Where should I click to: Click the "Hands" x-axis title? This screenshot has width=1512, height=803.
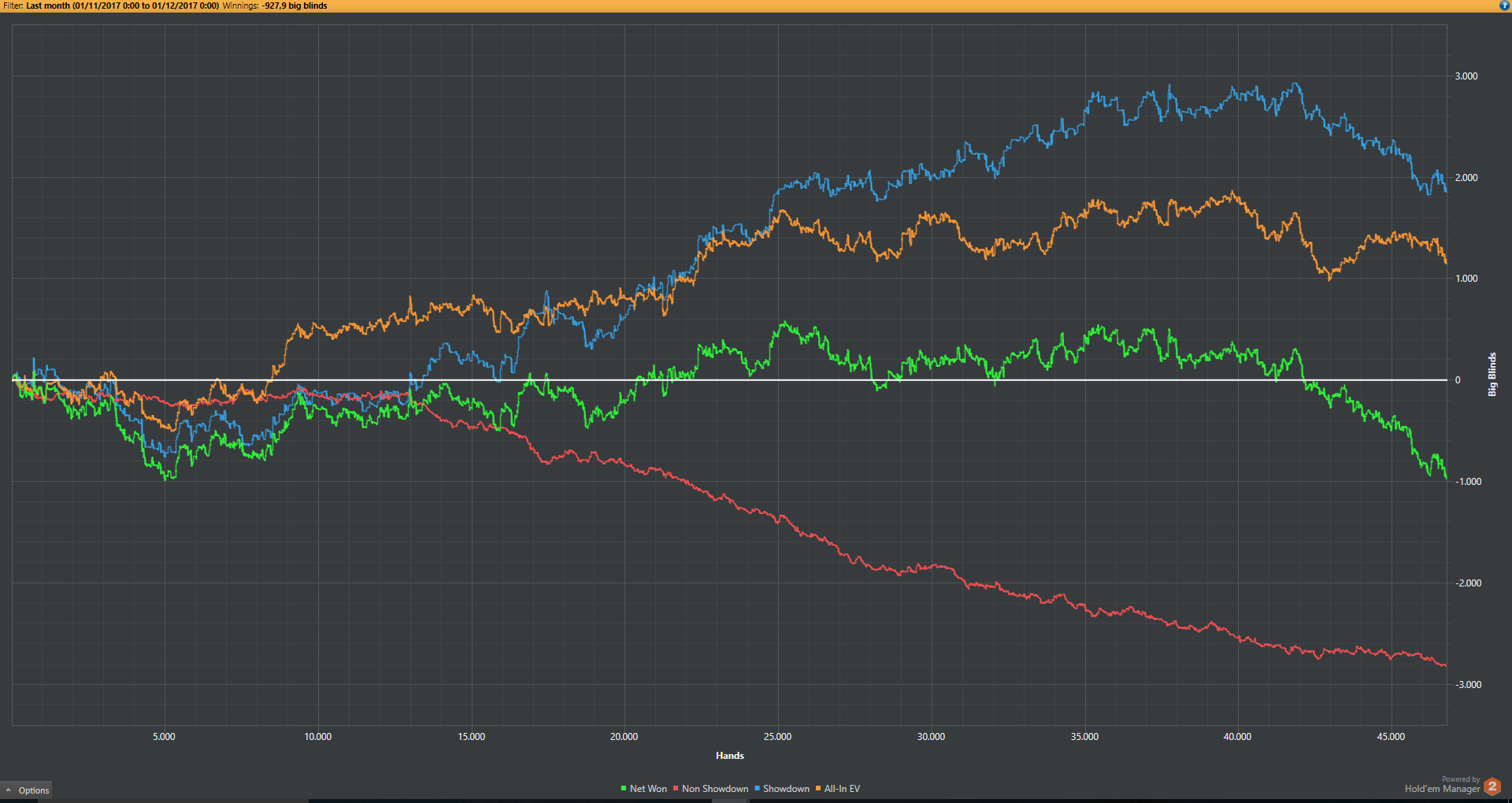[730, 756]
